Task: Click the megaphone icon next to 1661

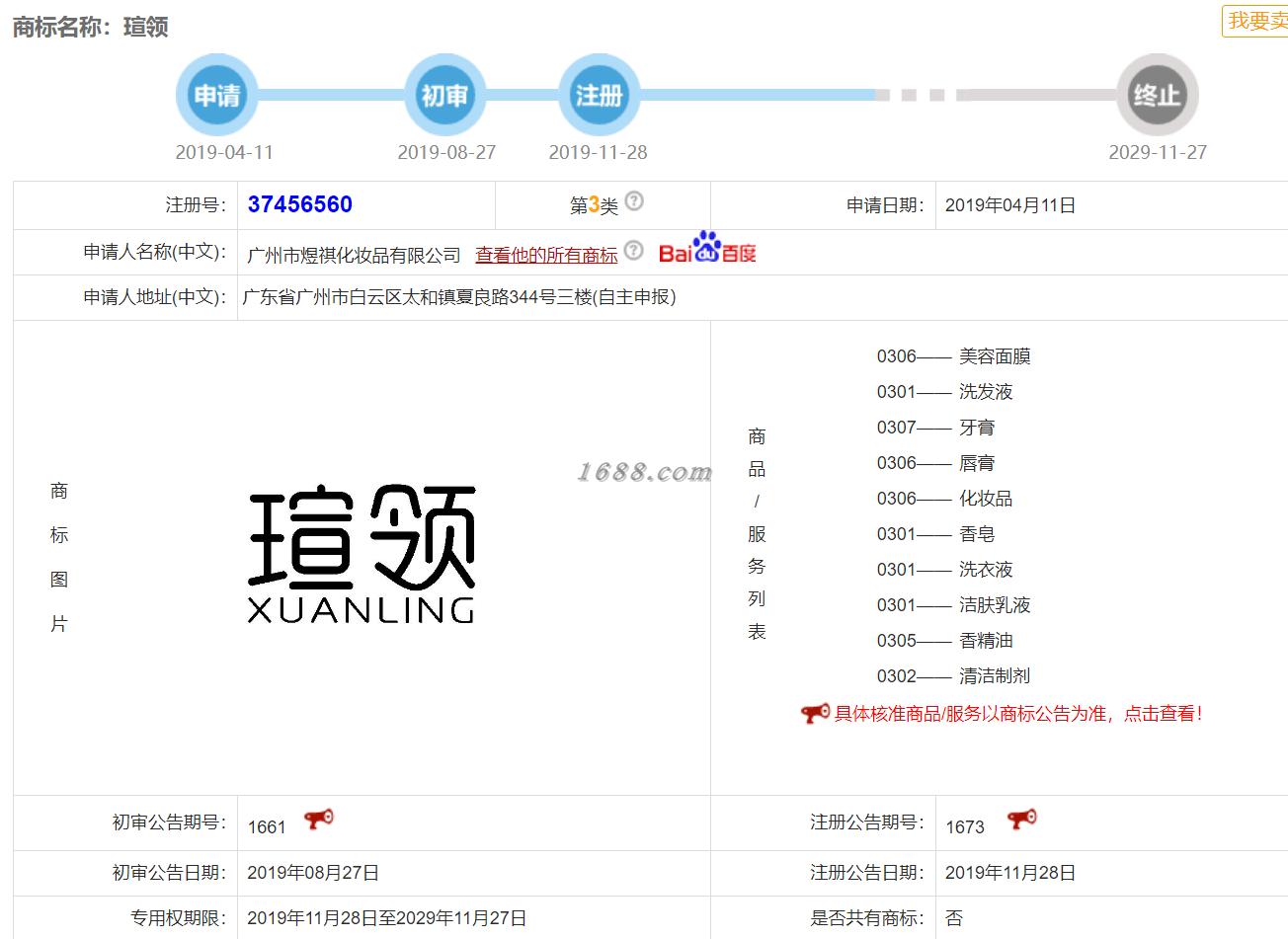Action: click(319, 819)
